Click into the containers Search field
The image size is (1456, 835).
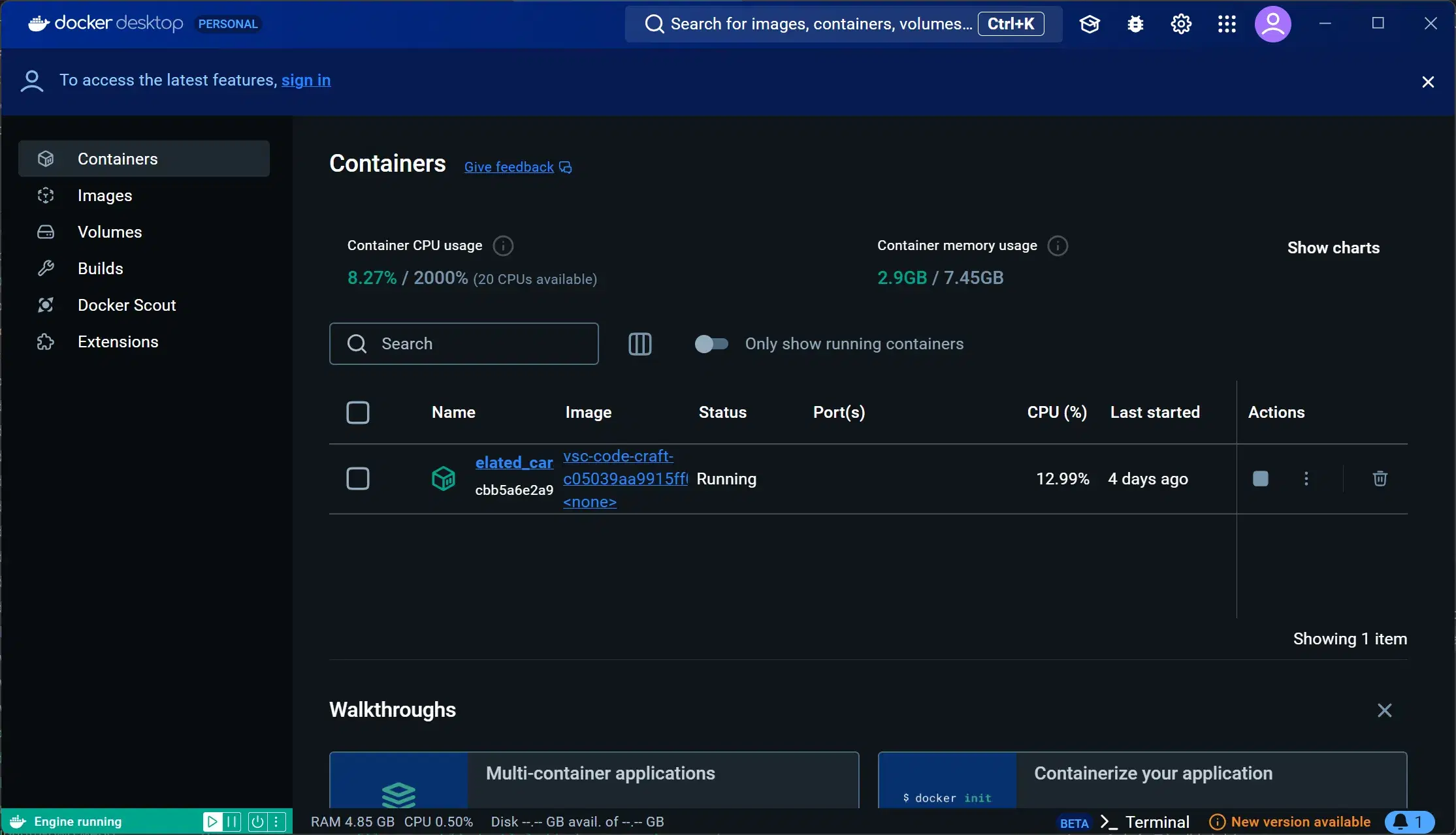[464, 343]
